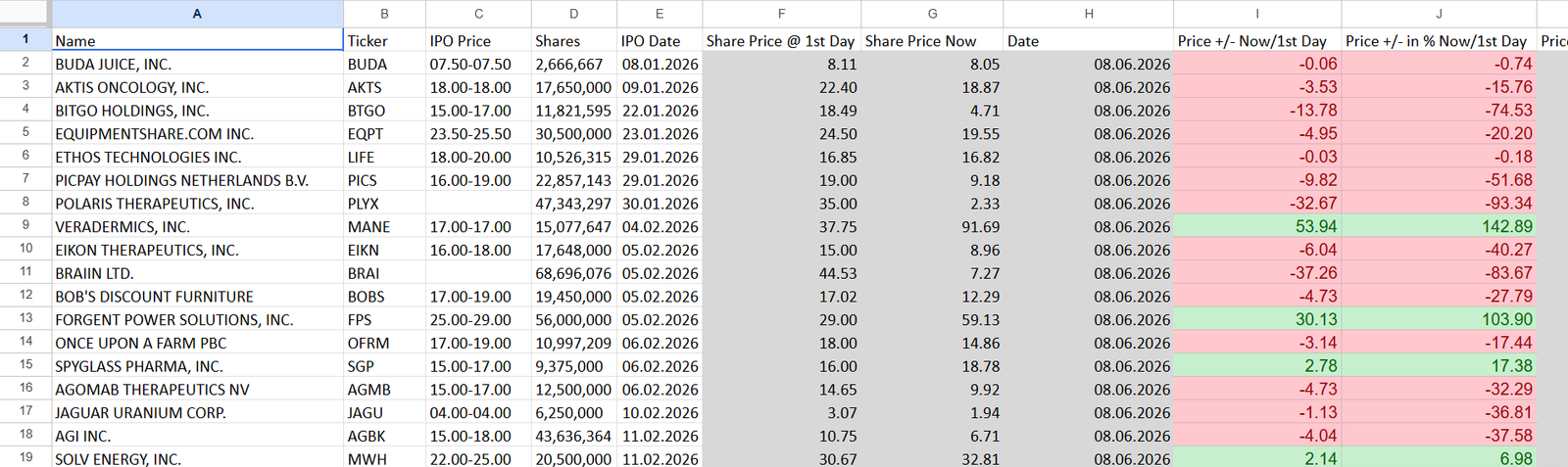
Task: Select the cell 'SOLV ENERGY, INC.'
Action: pyautogui.click(x=197, y=458)
